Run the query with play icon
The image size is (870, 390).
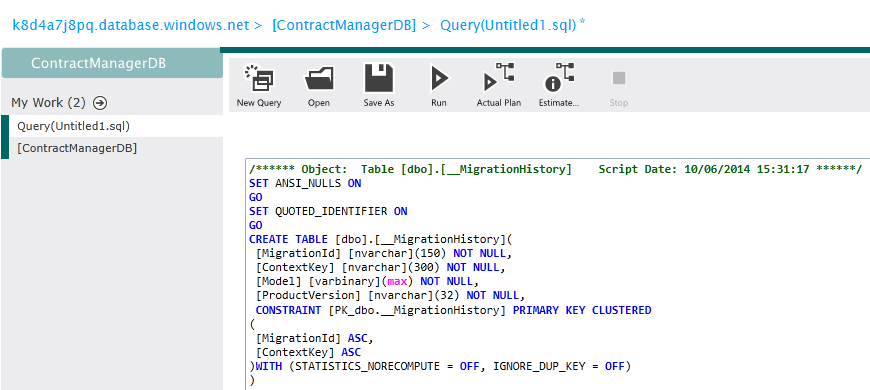[x=439, y=78]
